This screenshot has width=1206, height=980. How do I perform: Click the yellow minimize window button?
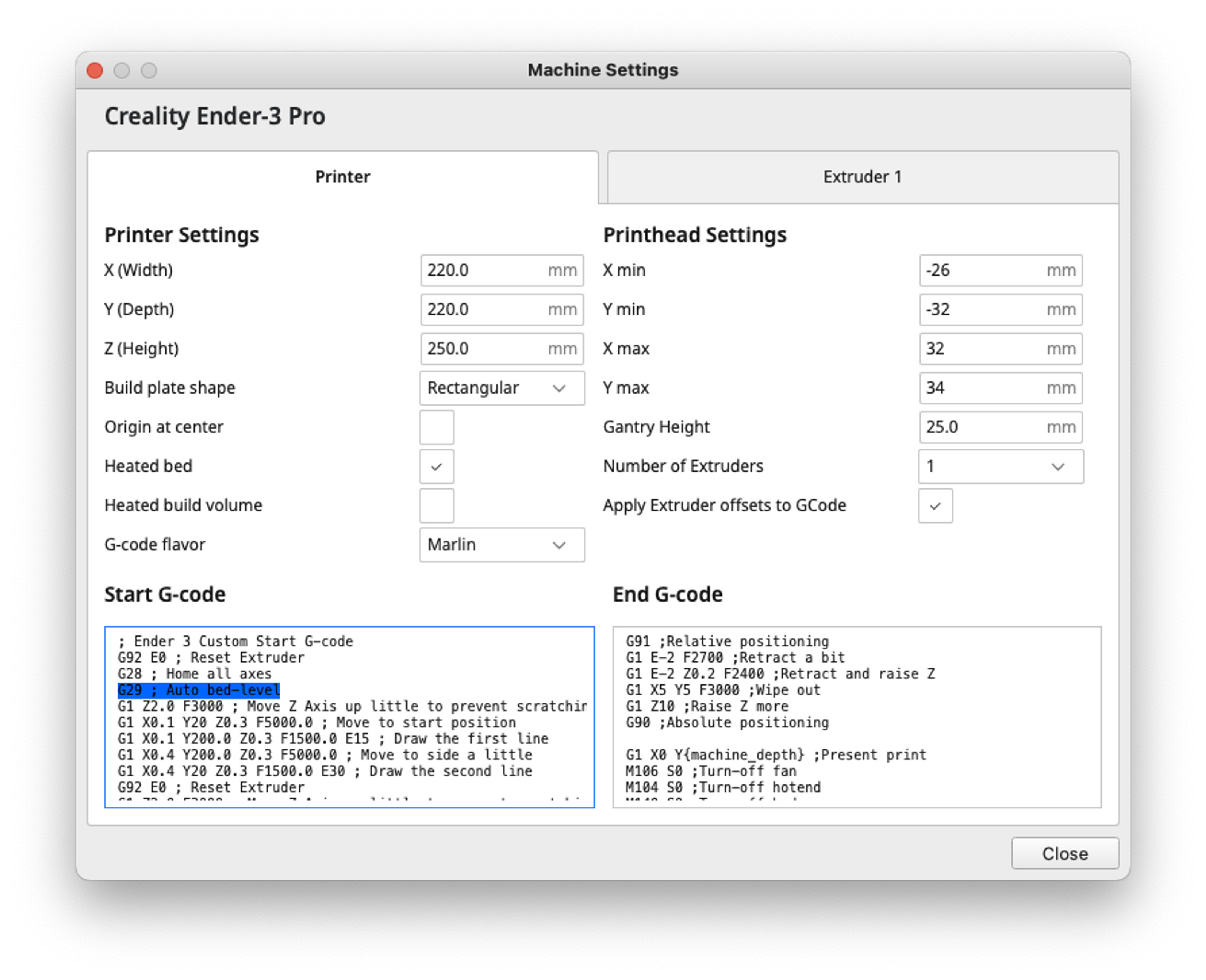122,70
